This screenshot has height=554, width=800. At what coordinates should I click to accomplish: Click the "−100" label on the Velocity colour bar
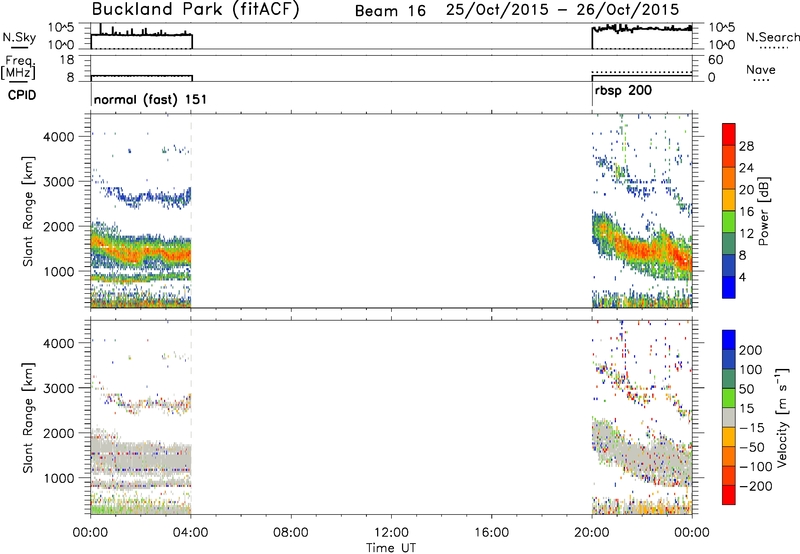(755, 467)
